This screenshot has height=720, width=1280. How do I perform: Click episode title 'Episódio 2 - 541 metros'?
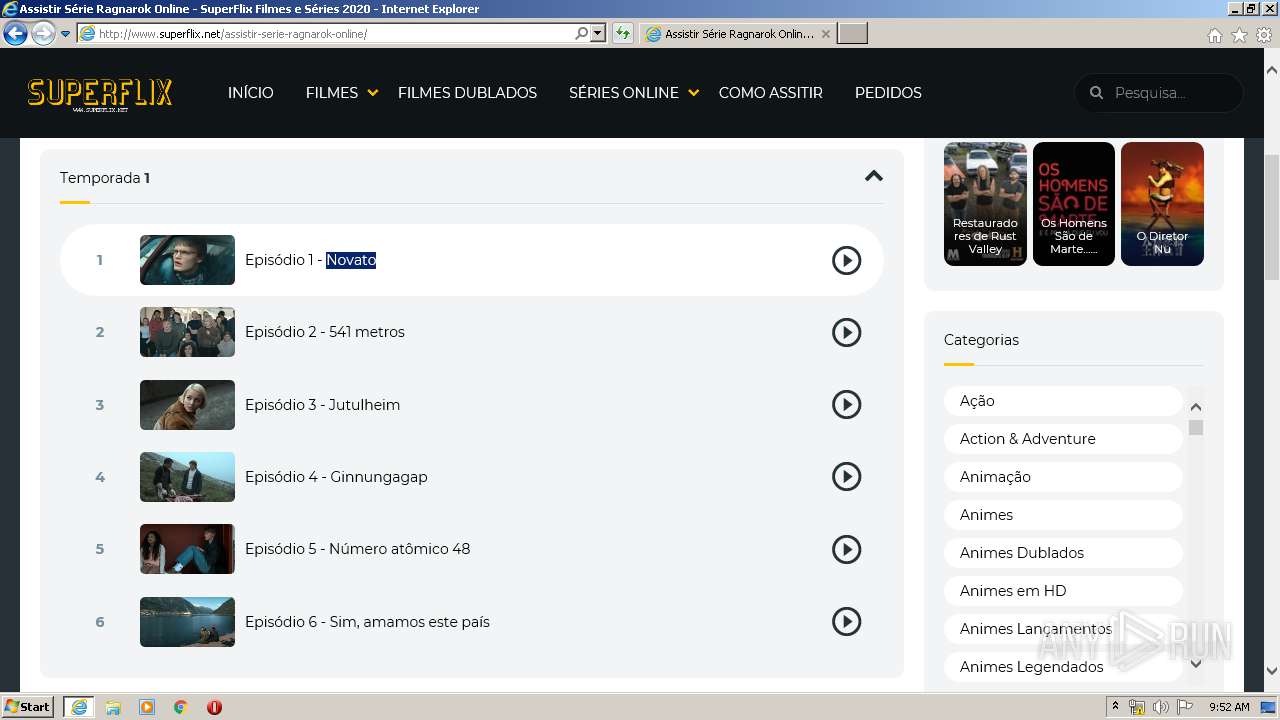click(325, 332)
